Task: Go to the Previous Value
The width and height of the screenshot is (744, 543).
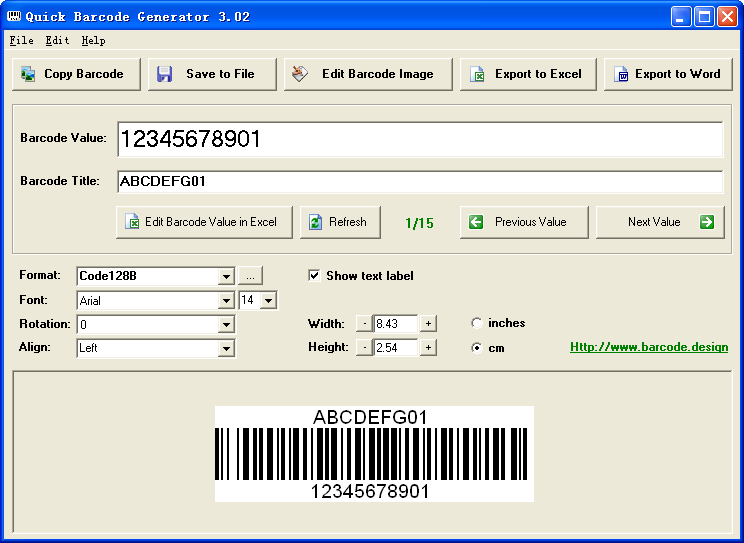Action: tap(524, 222)
